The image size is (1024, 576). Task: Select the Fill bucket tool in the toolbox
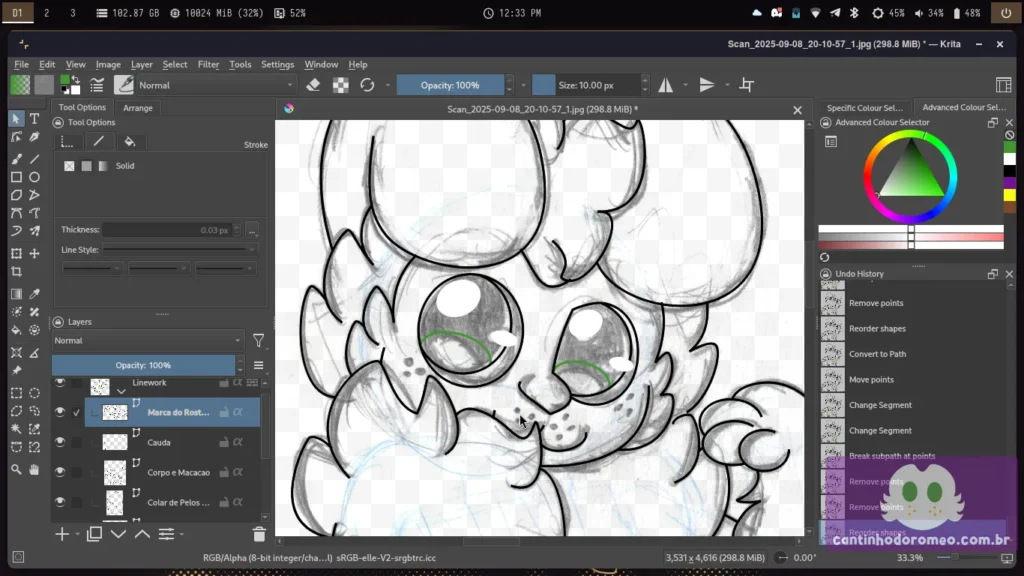point(16,330)
